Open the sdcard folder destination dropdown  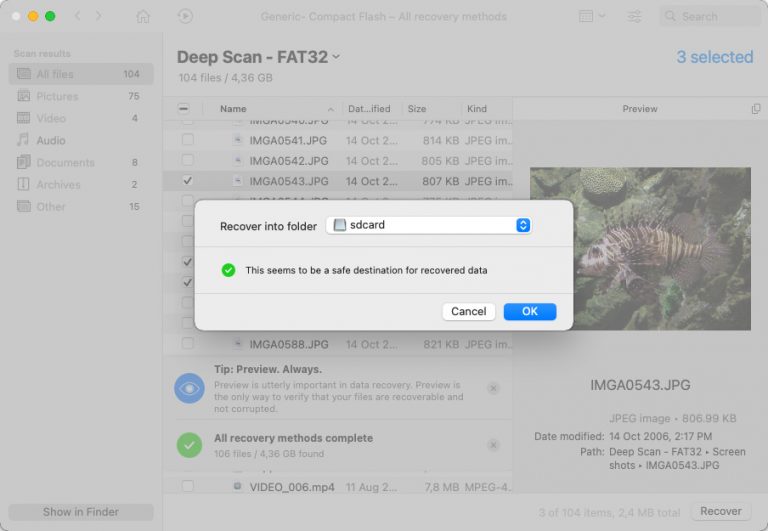(429, 225)
